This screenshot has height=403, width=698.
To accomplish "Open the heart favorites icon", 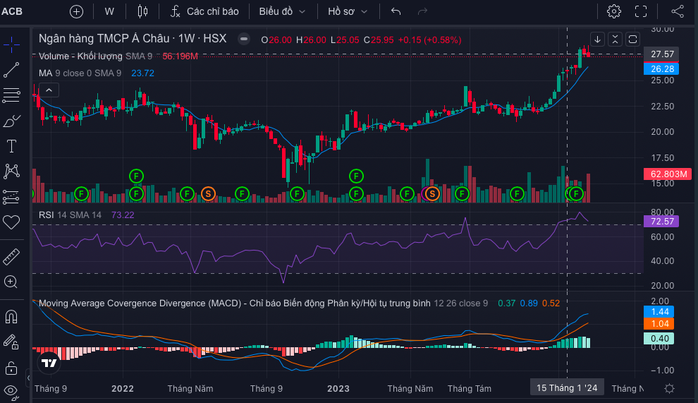I will point(11,222).
